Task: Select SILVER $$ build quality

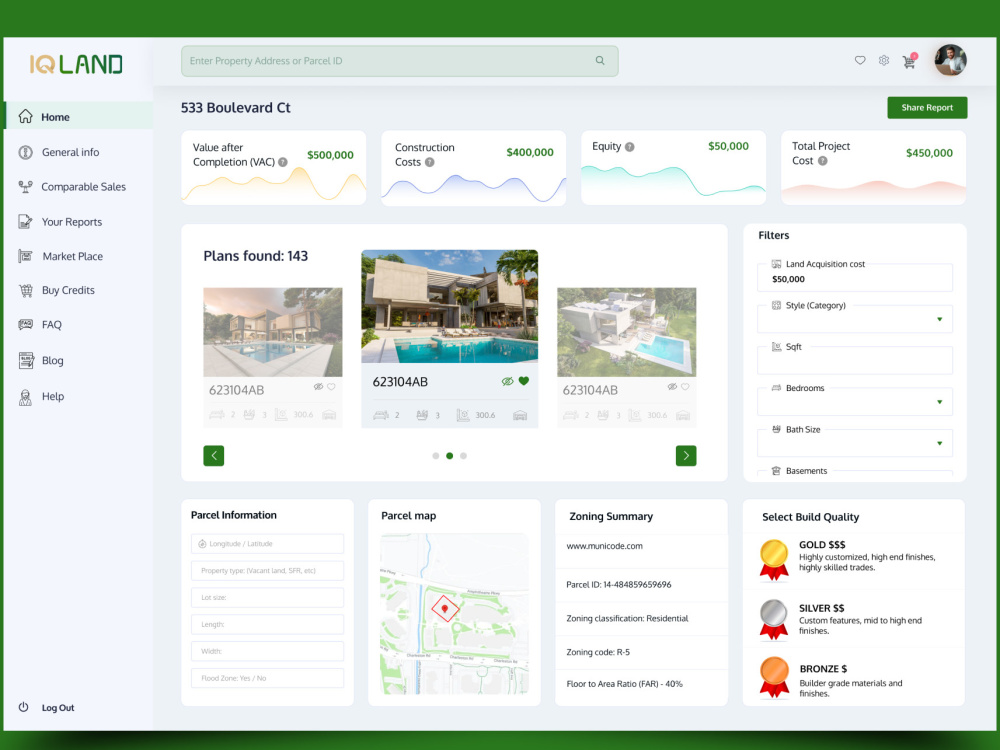Action: tap(855, 619)
